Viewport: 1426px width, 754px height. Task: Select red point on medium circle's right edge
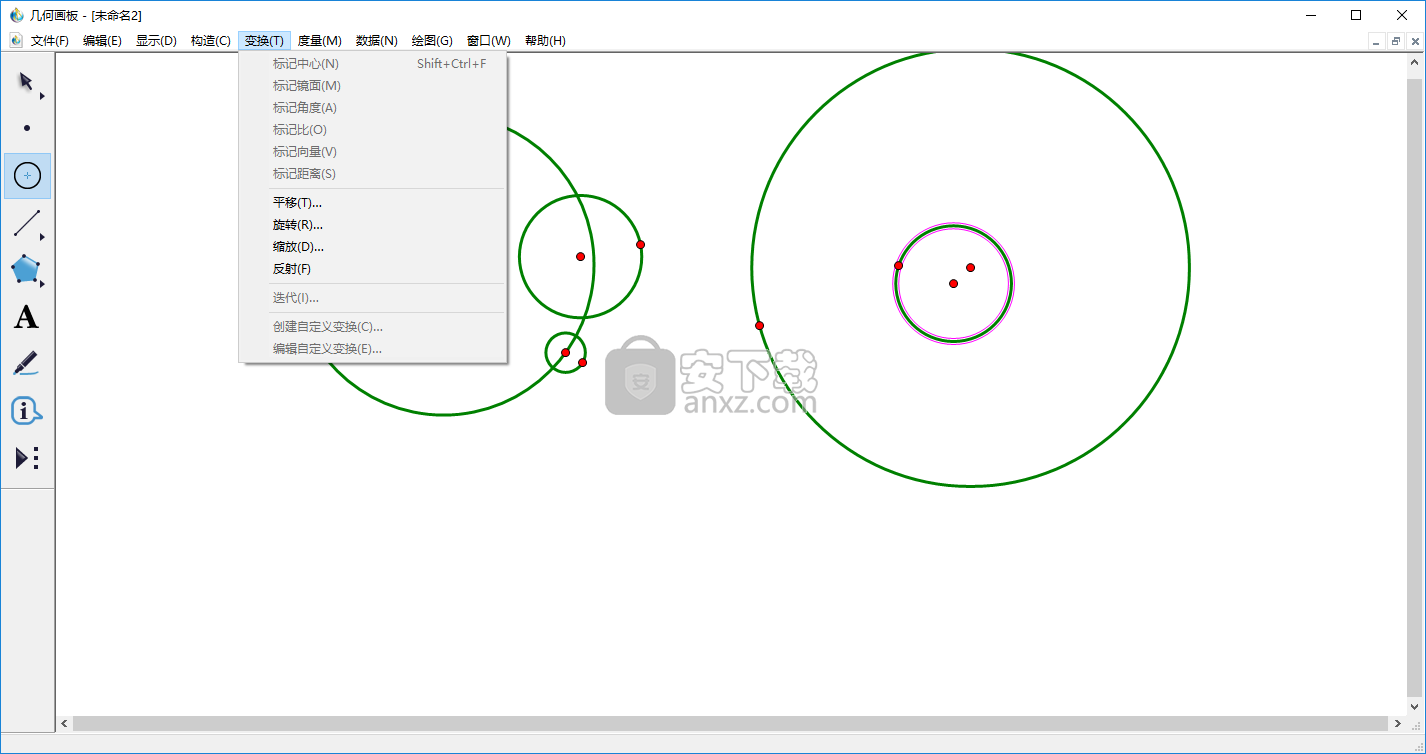640,245
